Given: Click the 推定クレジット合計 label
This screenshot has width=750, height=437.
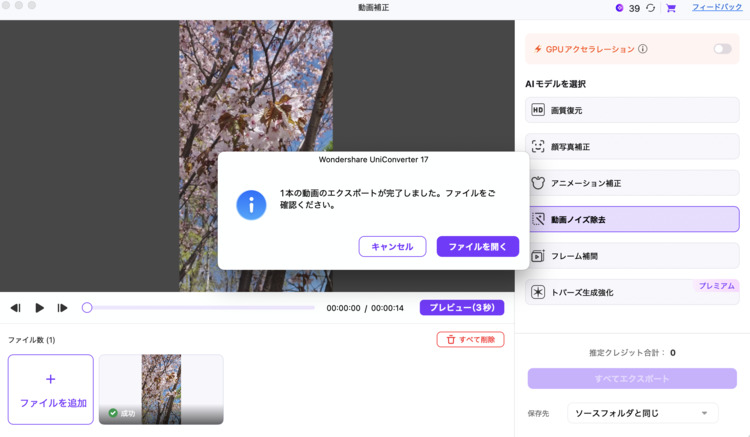Looking at the screenshot, I should tap(627, 353).
